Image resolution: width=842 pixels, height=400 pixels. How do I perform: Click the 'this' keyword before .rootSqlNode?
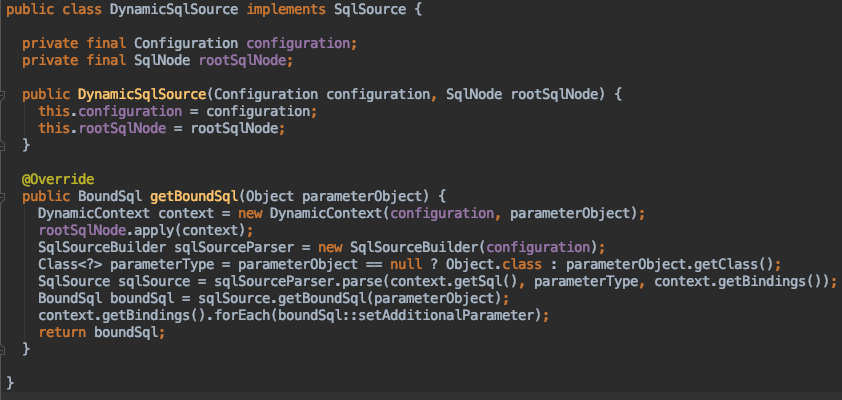tap(54, 128)
